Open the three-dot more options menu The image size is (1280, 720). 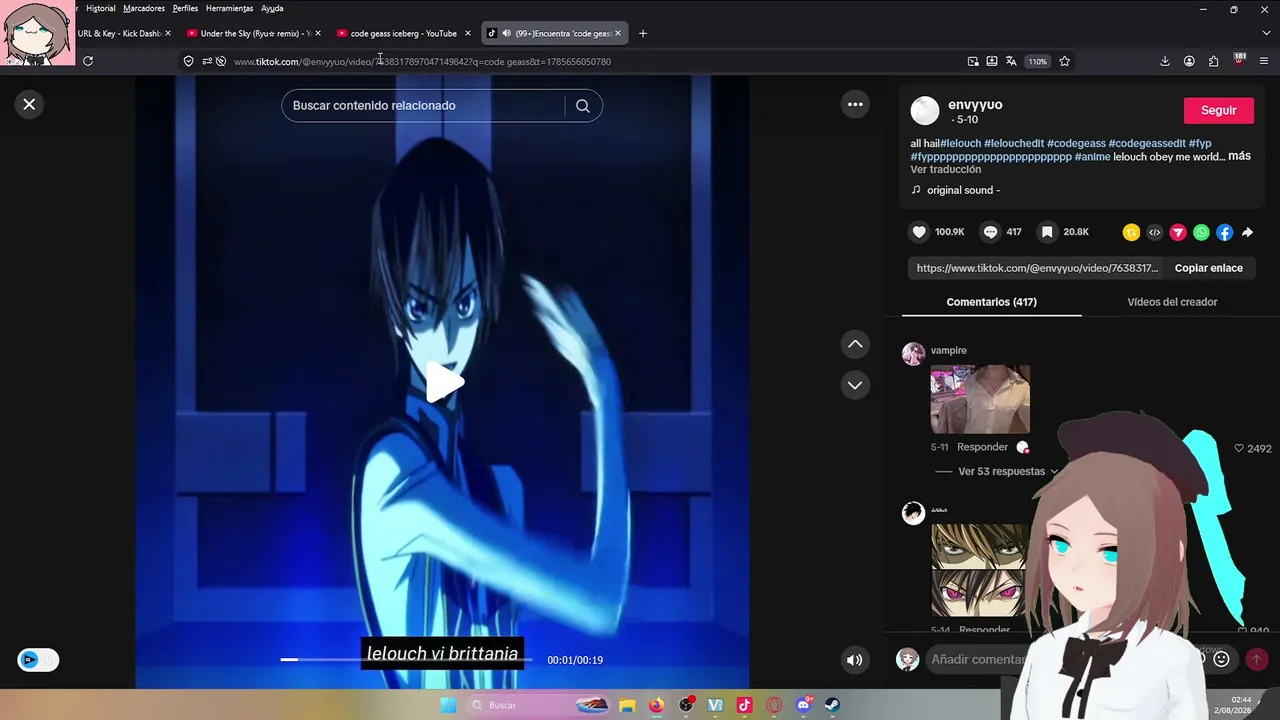[855, 104]
